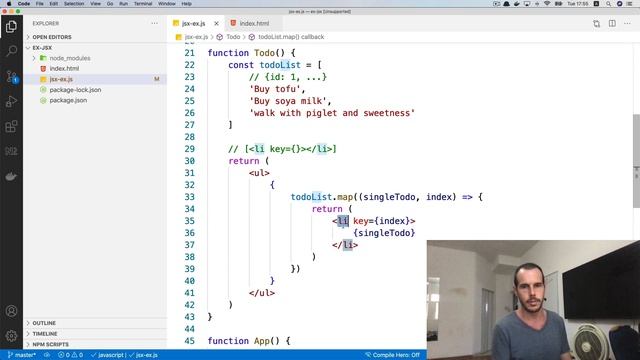Select the jsx-ex.js editor tab
Viewport: 640px width, 360px height.
(193, 23)
